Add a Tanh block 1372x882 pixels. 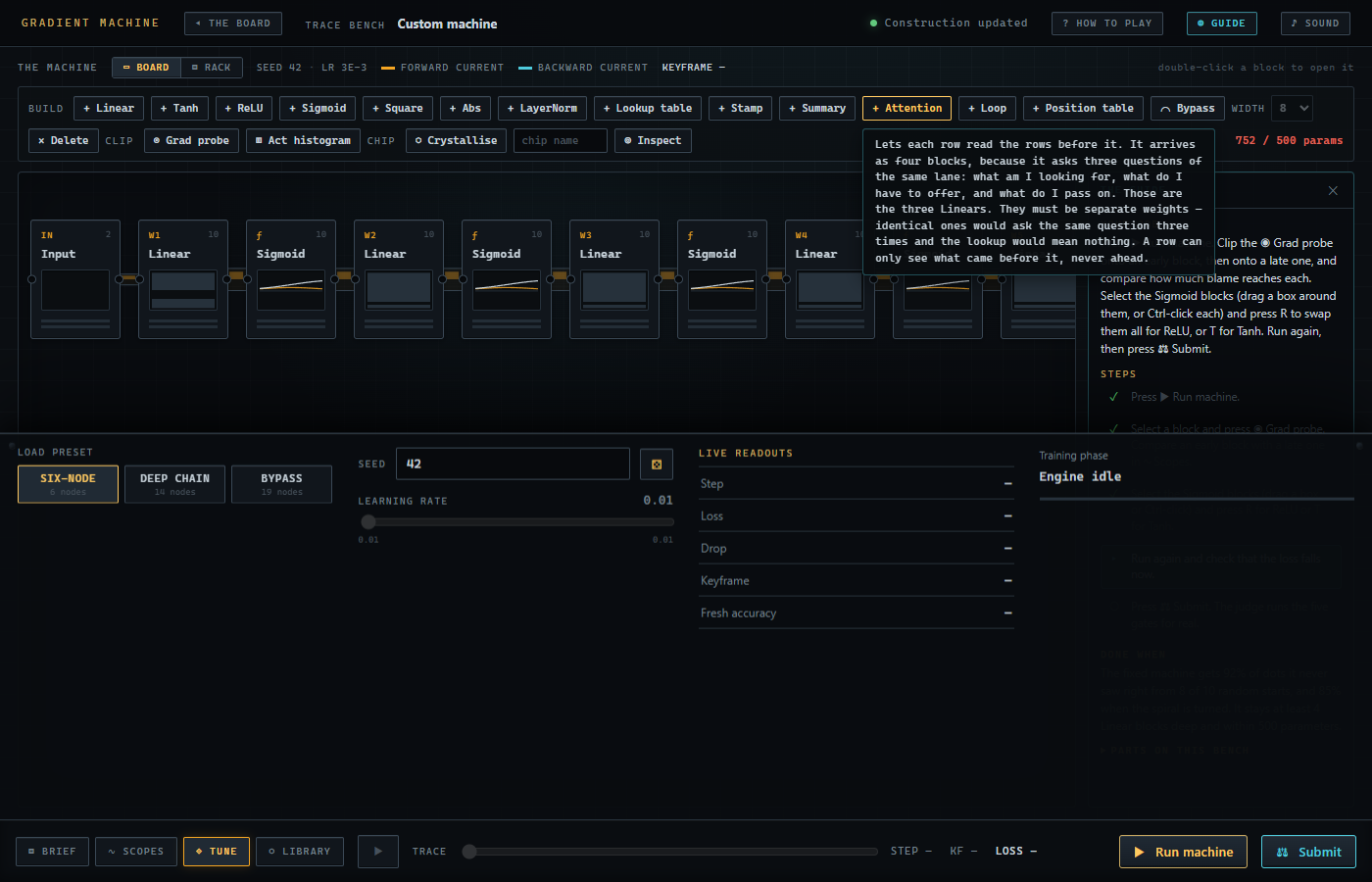pyautogui.click(x=180, y=109)
